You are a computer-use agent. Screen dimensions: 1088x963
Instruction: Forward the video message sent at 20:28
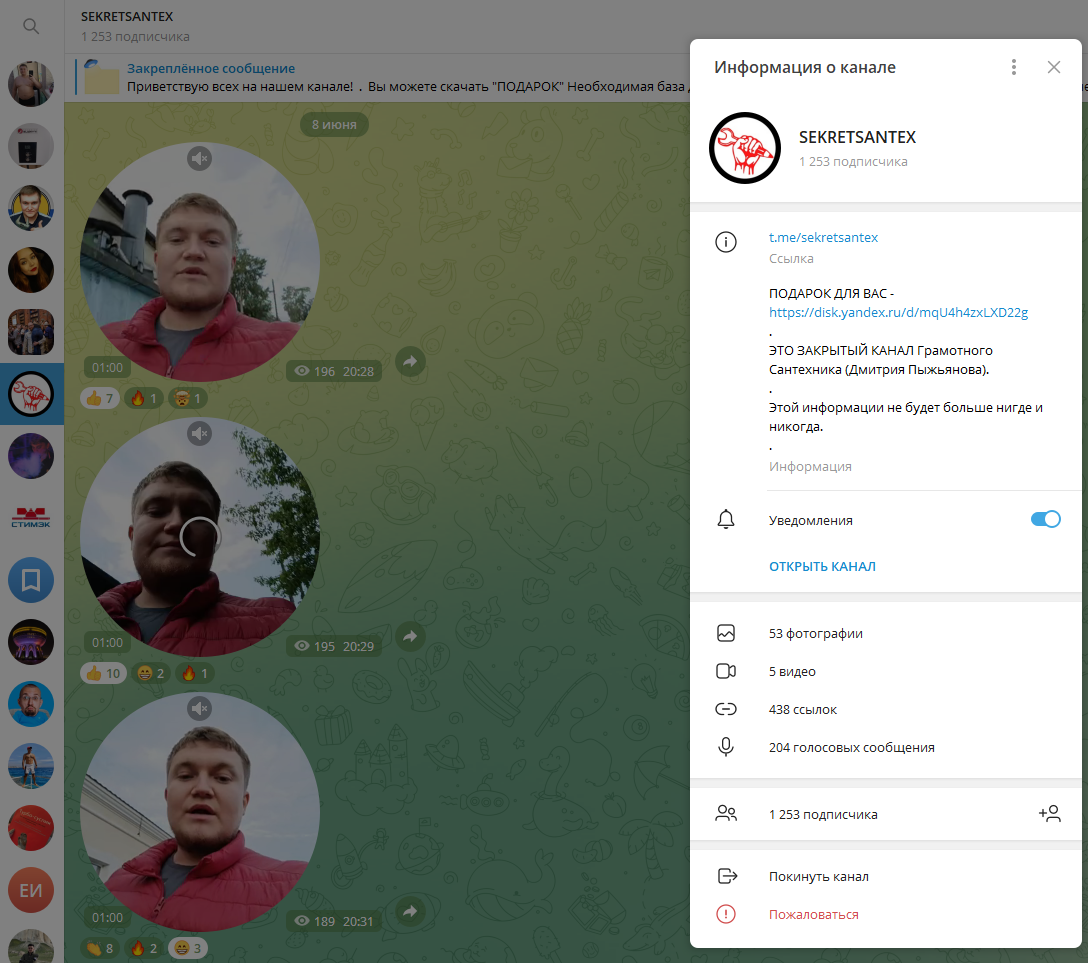coord(411,361)
